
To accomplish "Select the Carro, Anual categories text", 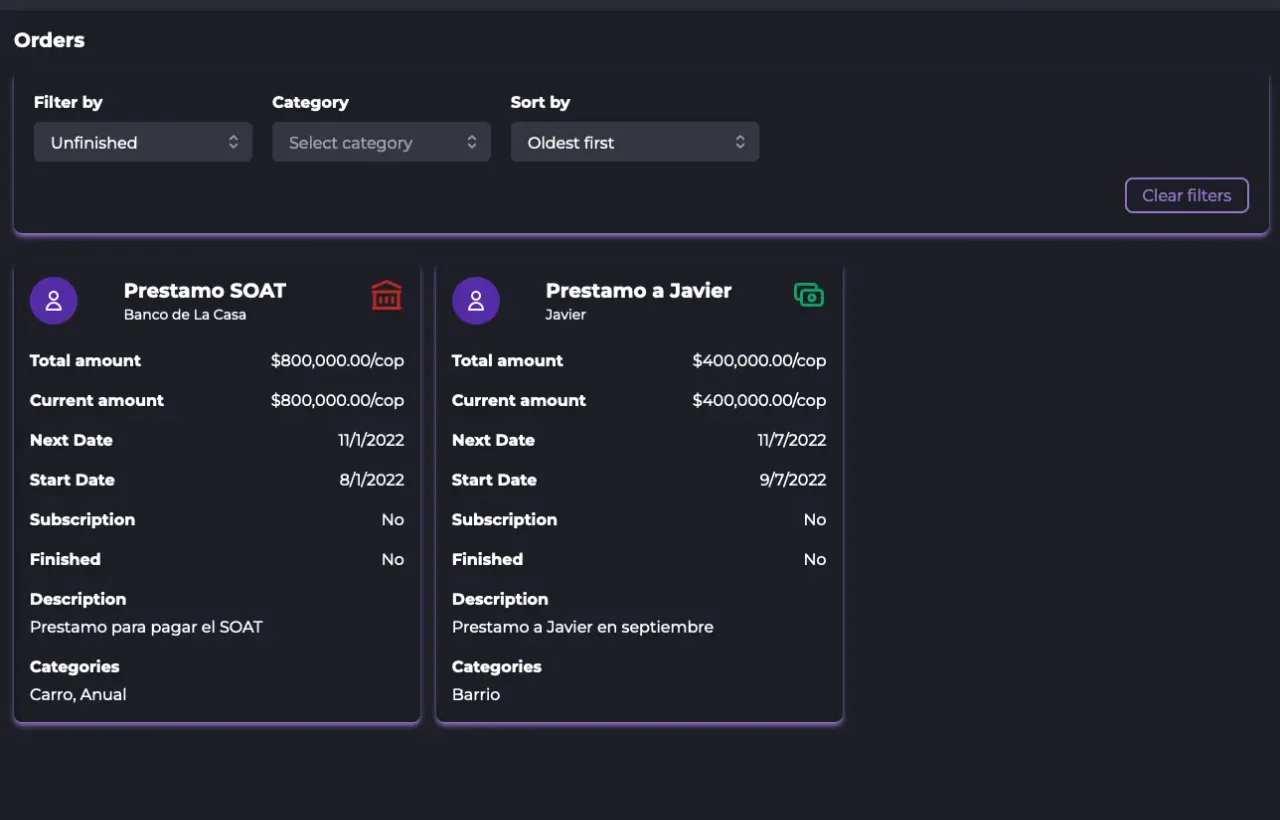I will point(78,694).
